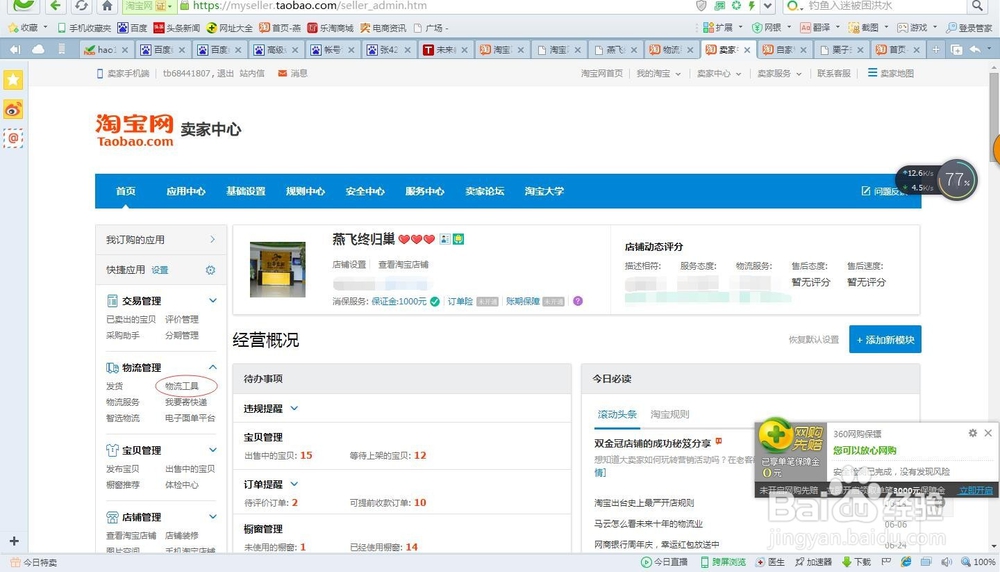Open article 淘宝出台史上最严开店规则
Image resolution: width=1000 pixels, height=572 pixels.
tap(644, 503)
